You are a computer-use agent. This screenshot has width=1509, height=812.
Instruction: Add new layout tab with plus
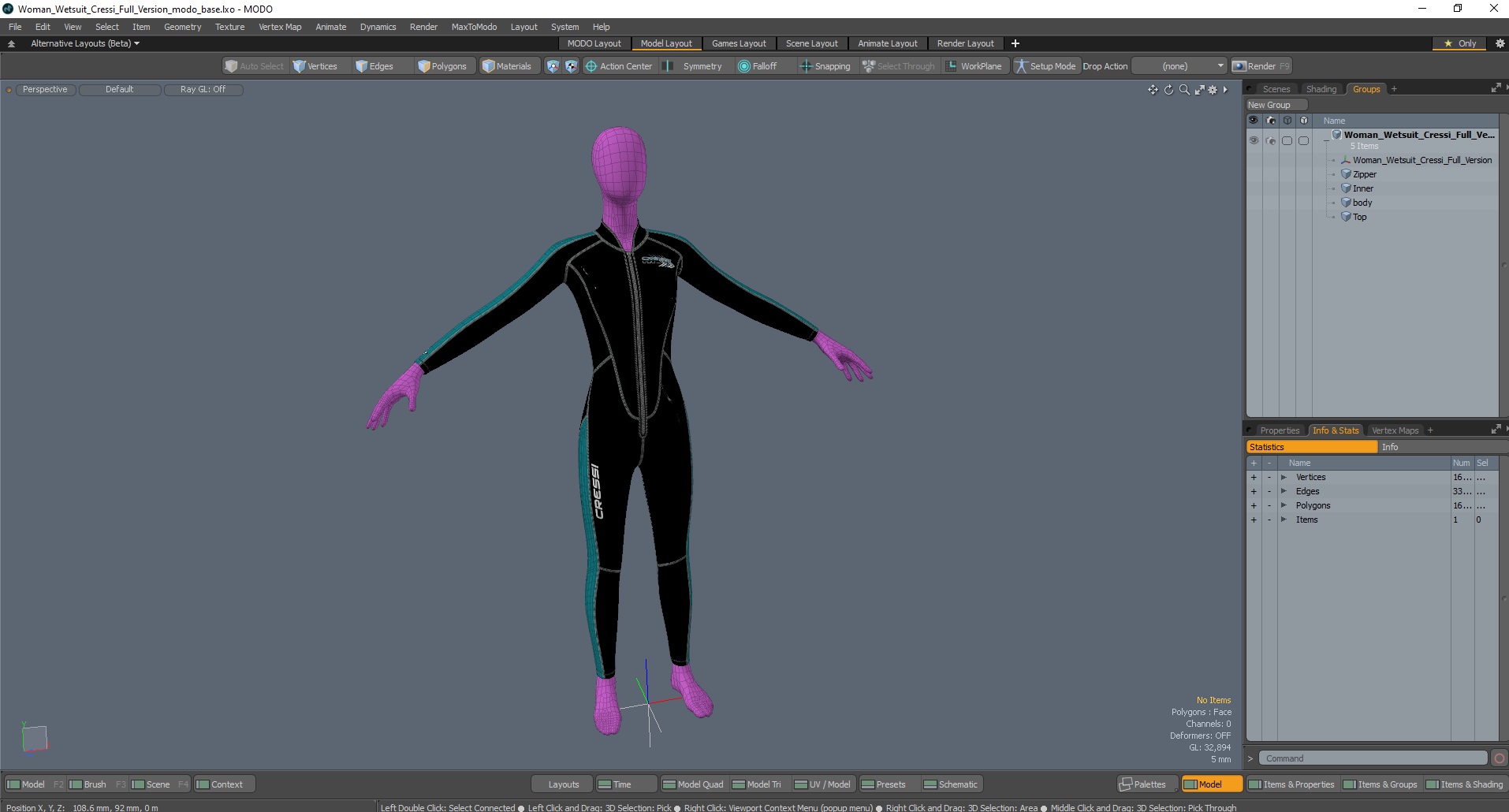click(x=1015, y=43)
